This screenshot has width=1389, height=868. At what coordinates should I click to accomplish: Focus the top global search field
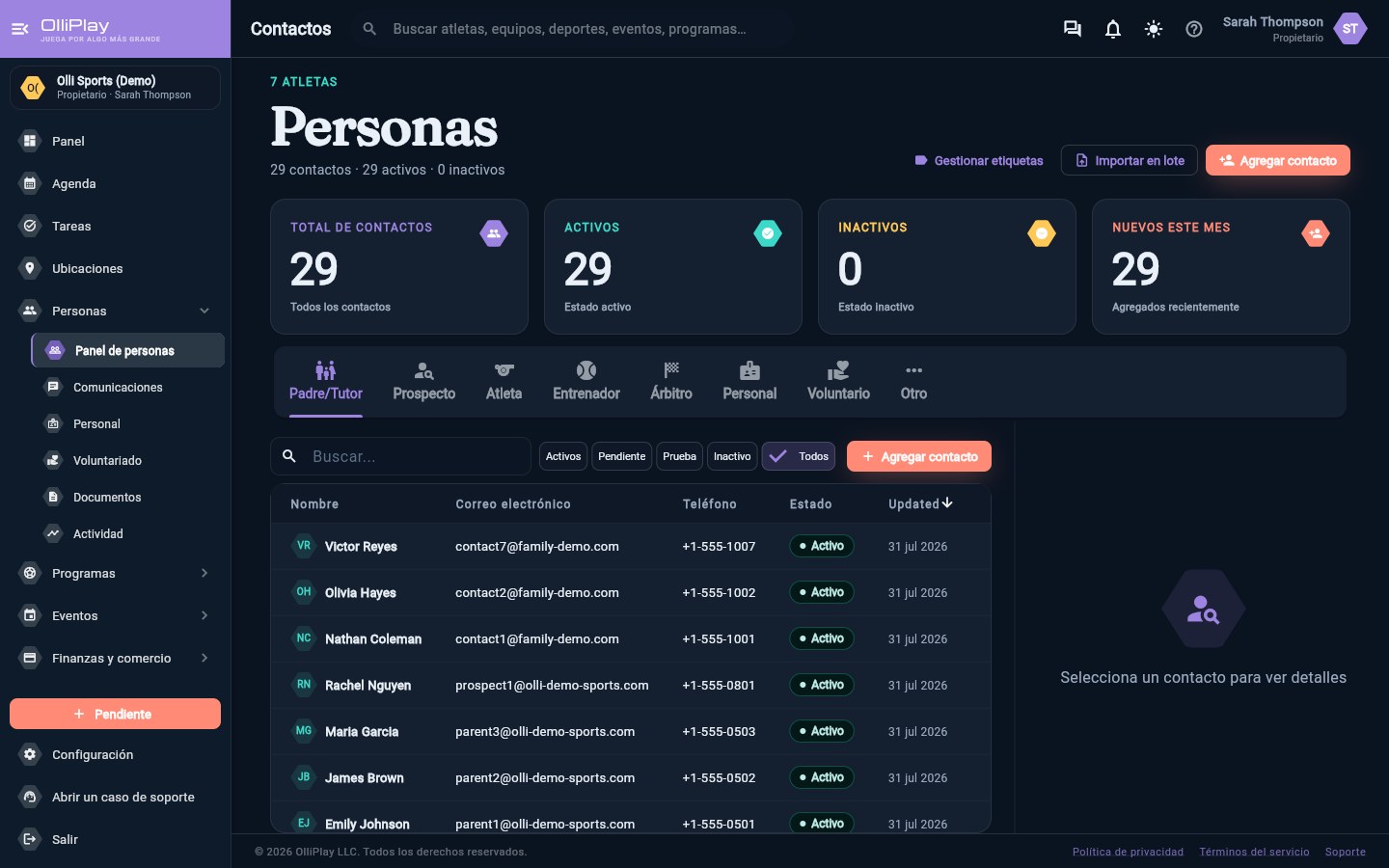tap(574, 29)
